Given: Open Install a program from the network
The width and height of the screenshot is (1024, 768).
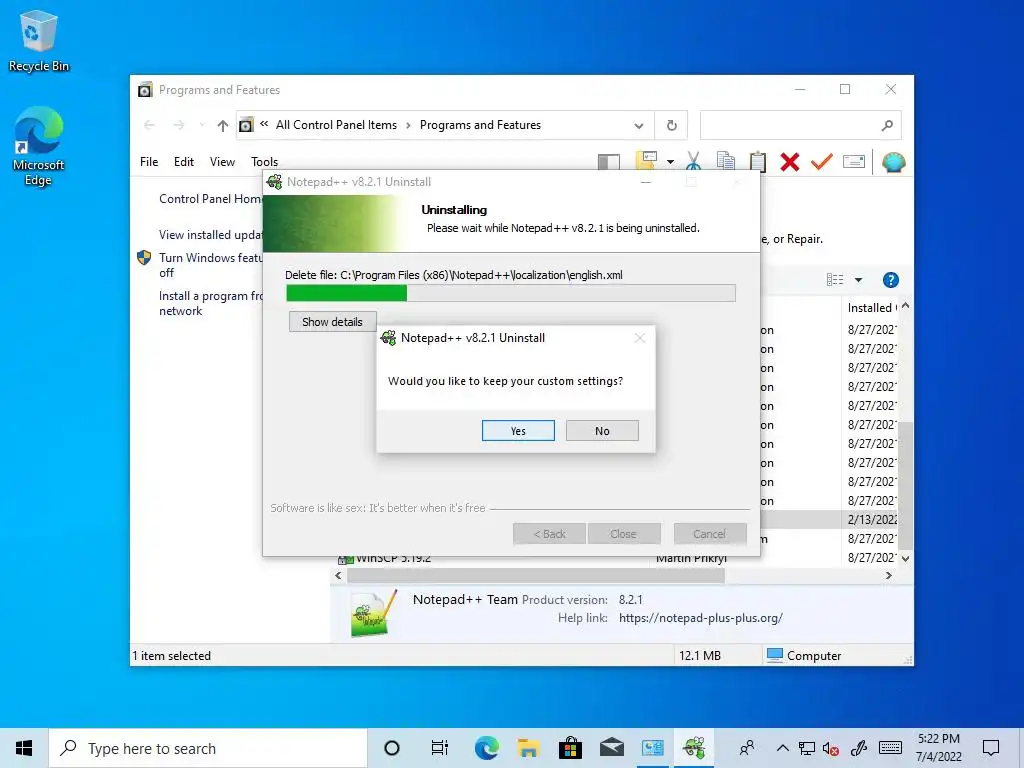Looking at the screenshot, I should pos(210,303).
